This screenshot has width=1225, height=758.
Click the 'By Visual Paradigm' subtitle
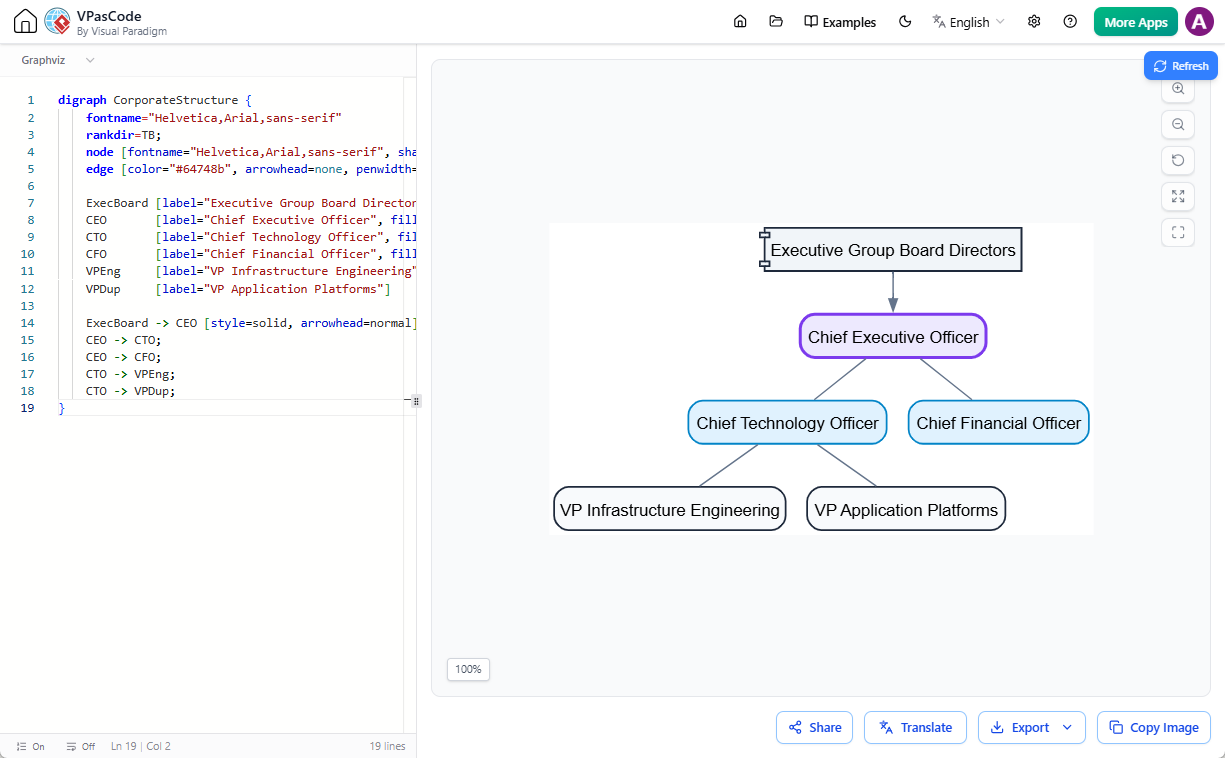(122, 31)
